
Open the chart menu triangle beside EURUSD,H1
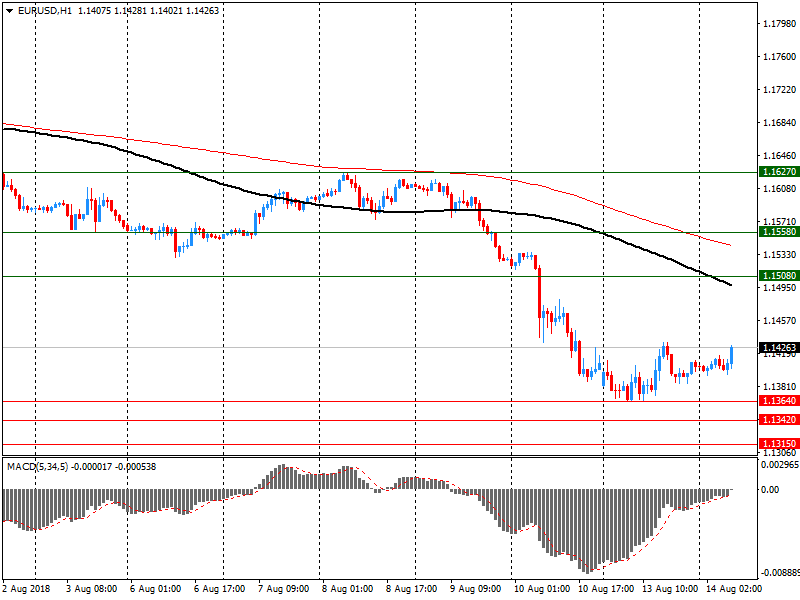[x=9, y=11]
